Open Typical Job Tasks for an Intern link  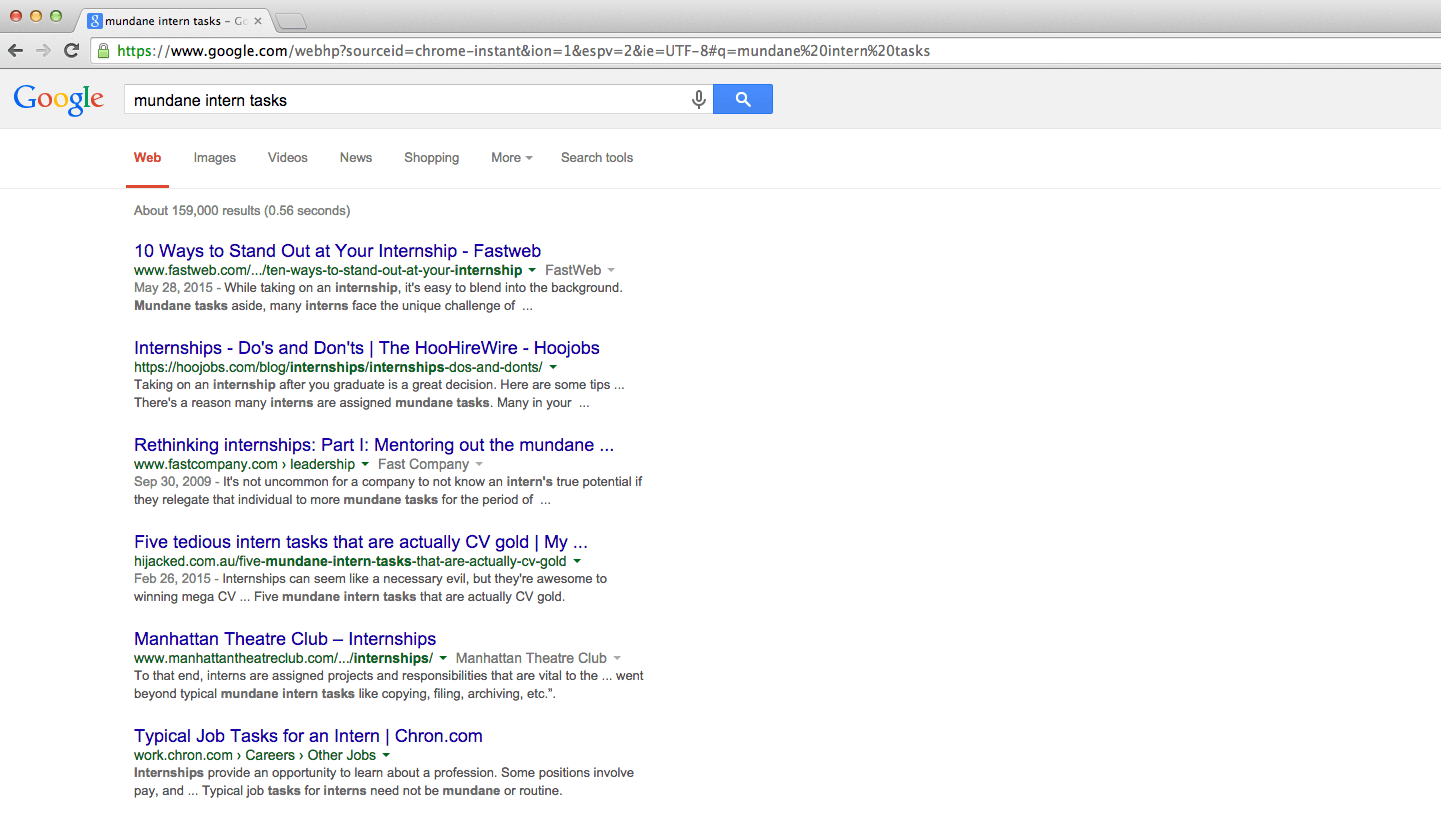pyautogui.click(x=308, y=736)
